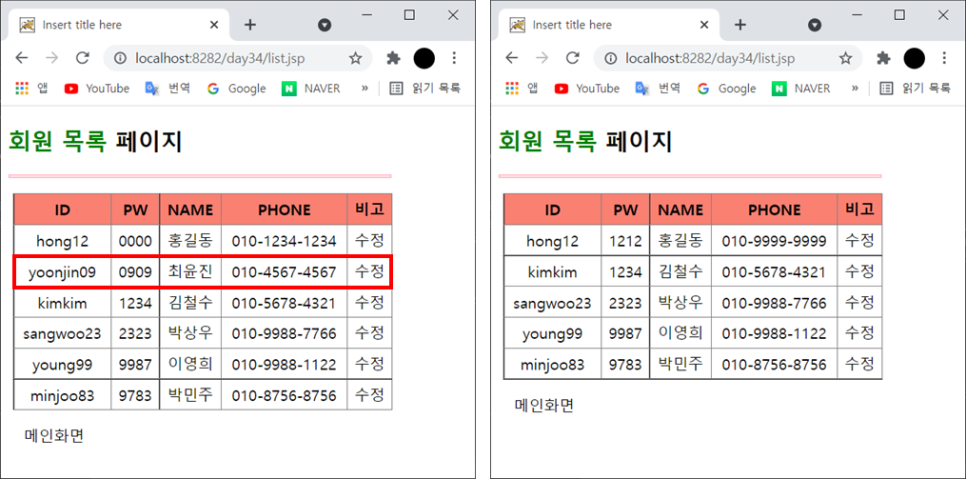The image size is (966, 479).
Task: Click 수정 for minjoo83 in right window
Action: [860, 364]
